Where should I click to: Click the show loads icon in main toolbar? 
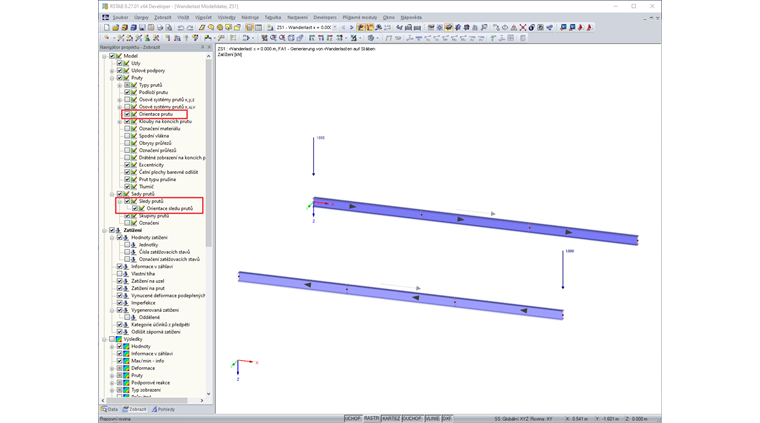pos(360,28)
